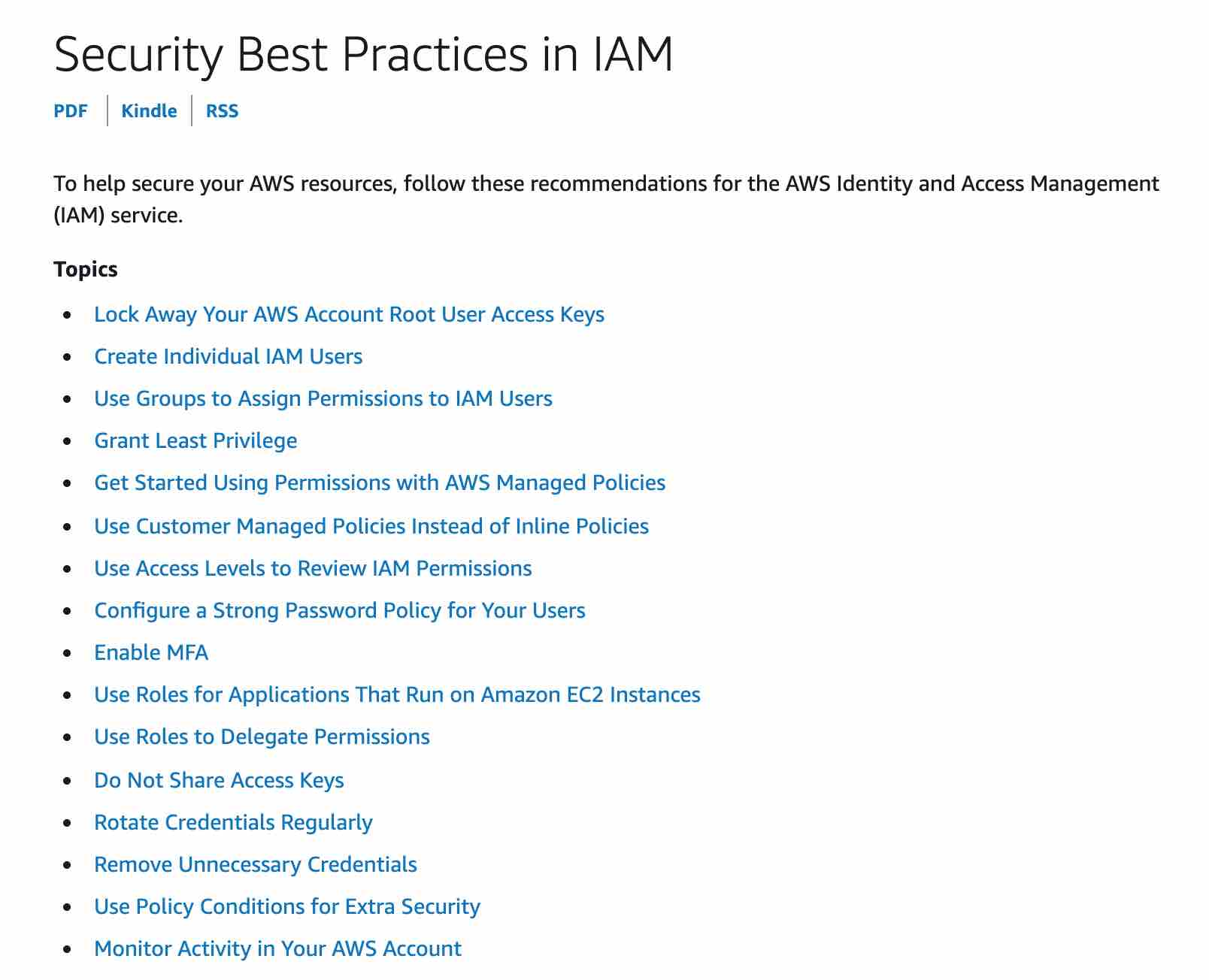Open Get Started with AWS Managed Policies

coord(380,482)
